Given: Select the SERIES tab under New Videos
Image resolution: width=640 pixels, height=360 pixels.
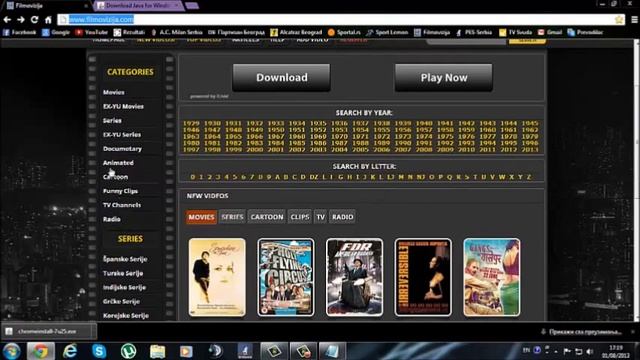Looking at the screenshot, I should coord(232,217).
